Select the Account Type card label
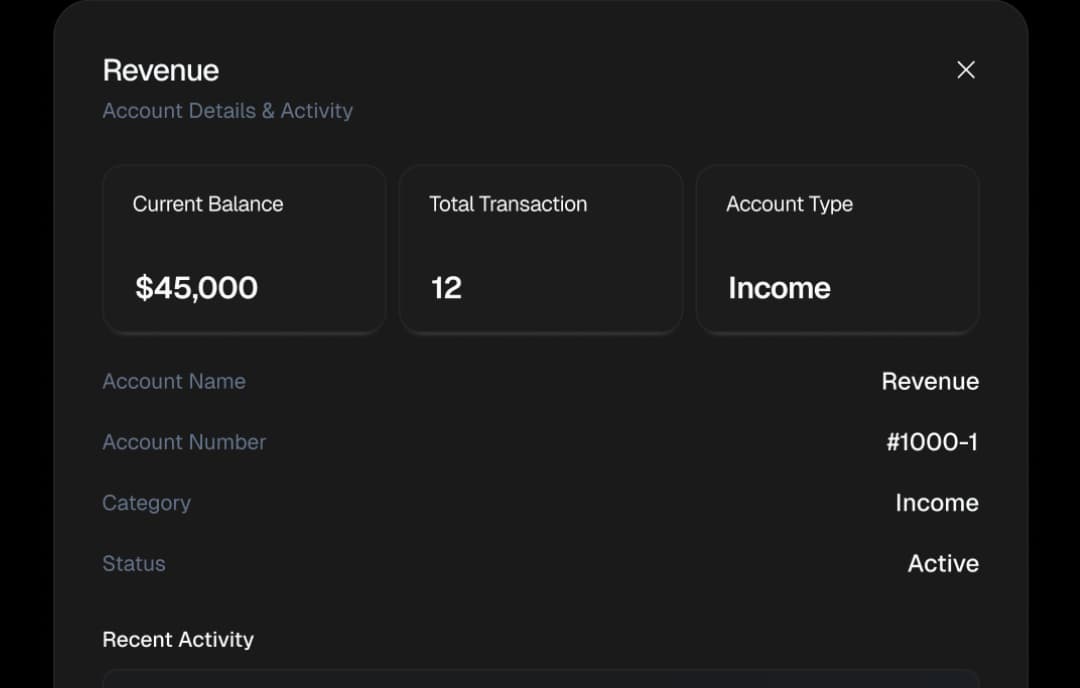Screen dimensions: 1080x688 pyautogui.click(x=789, y=204)
